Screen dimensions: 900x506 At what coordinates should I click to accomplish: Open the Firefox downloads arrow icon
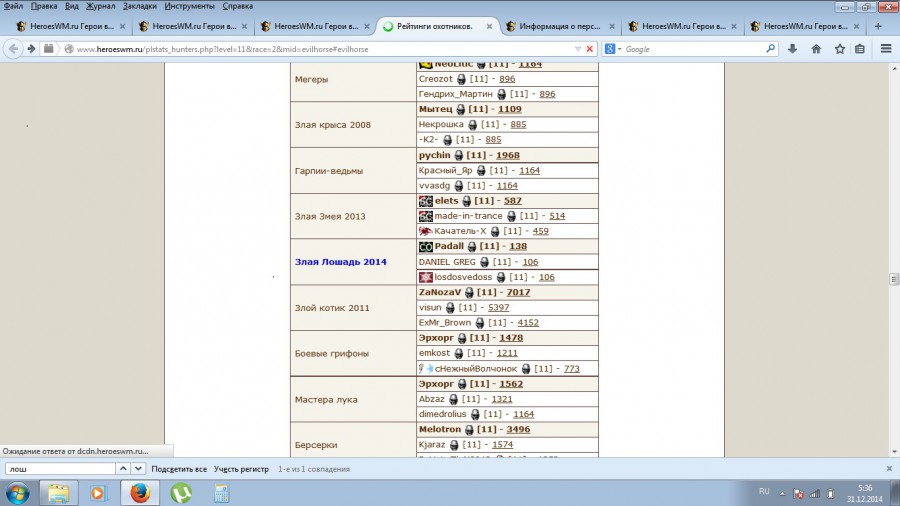[x=793, y=49]
